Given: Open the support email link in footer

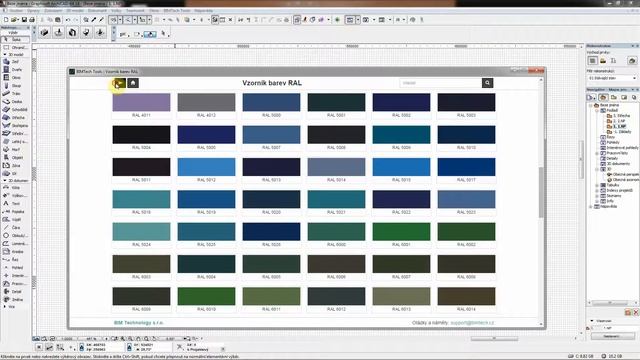Looking at the screenshot, I should coord(472,322).
